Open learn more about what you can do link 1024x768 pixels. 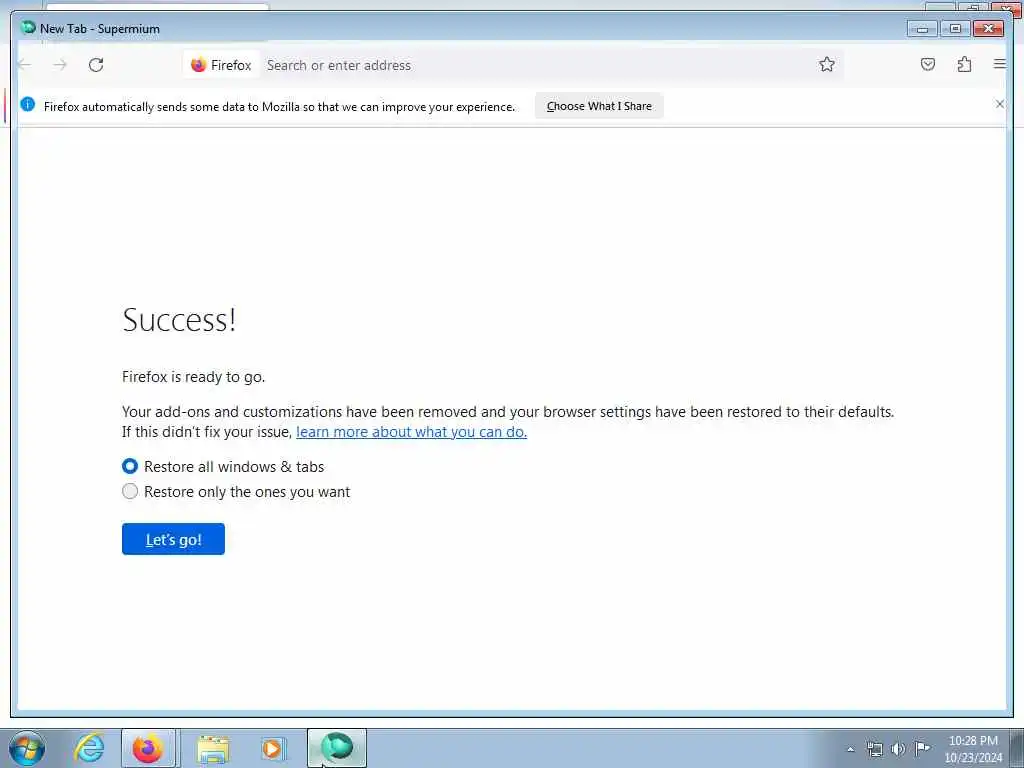411,432
